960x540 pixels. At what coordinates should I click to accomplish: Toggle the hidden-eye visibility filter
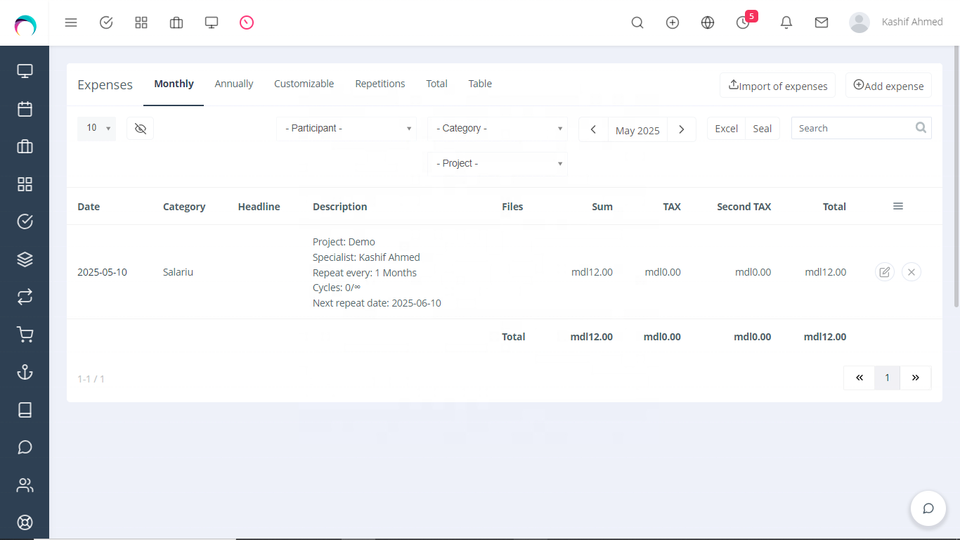tap(140, 128)
